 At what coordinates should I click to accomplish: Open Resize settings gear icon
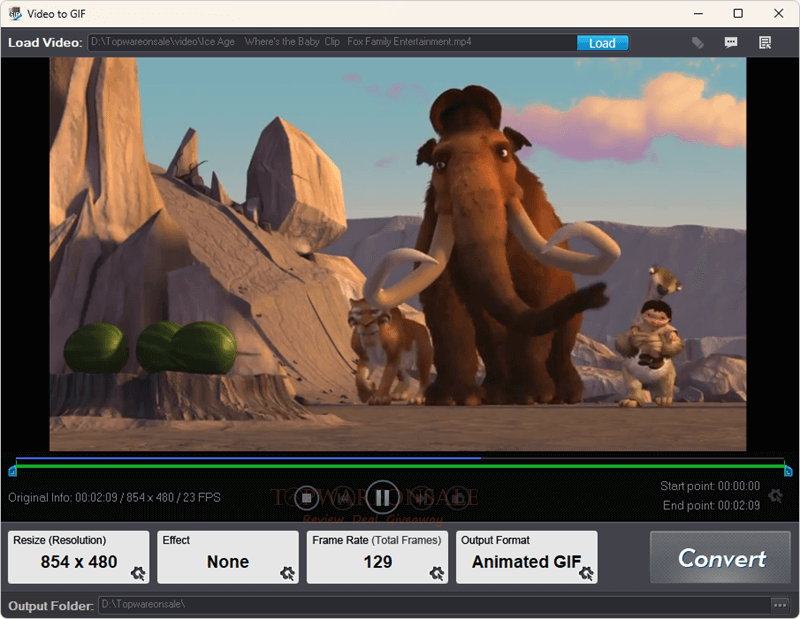pyautogui.click(x=138, y=573)
